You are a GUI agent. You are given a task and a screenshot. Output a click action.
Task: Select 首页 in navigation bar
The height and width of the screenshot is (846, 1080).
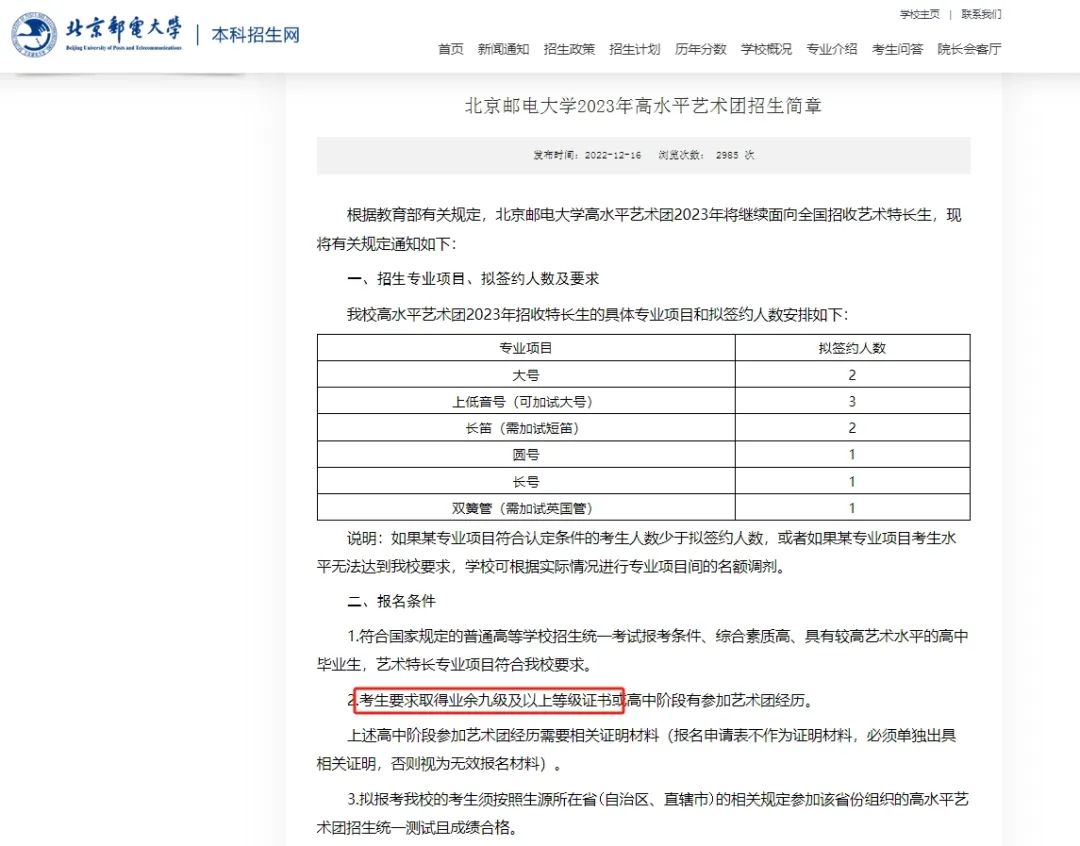click(451, 49)
